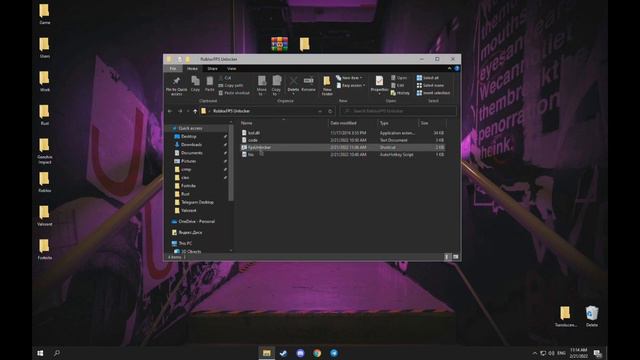Click the Back navigation arrow
640x360 pixels.
170,111
